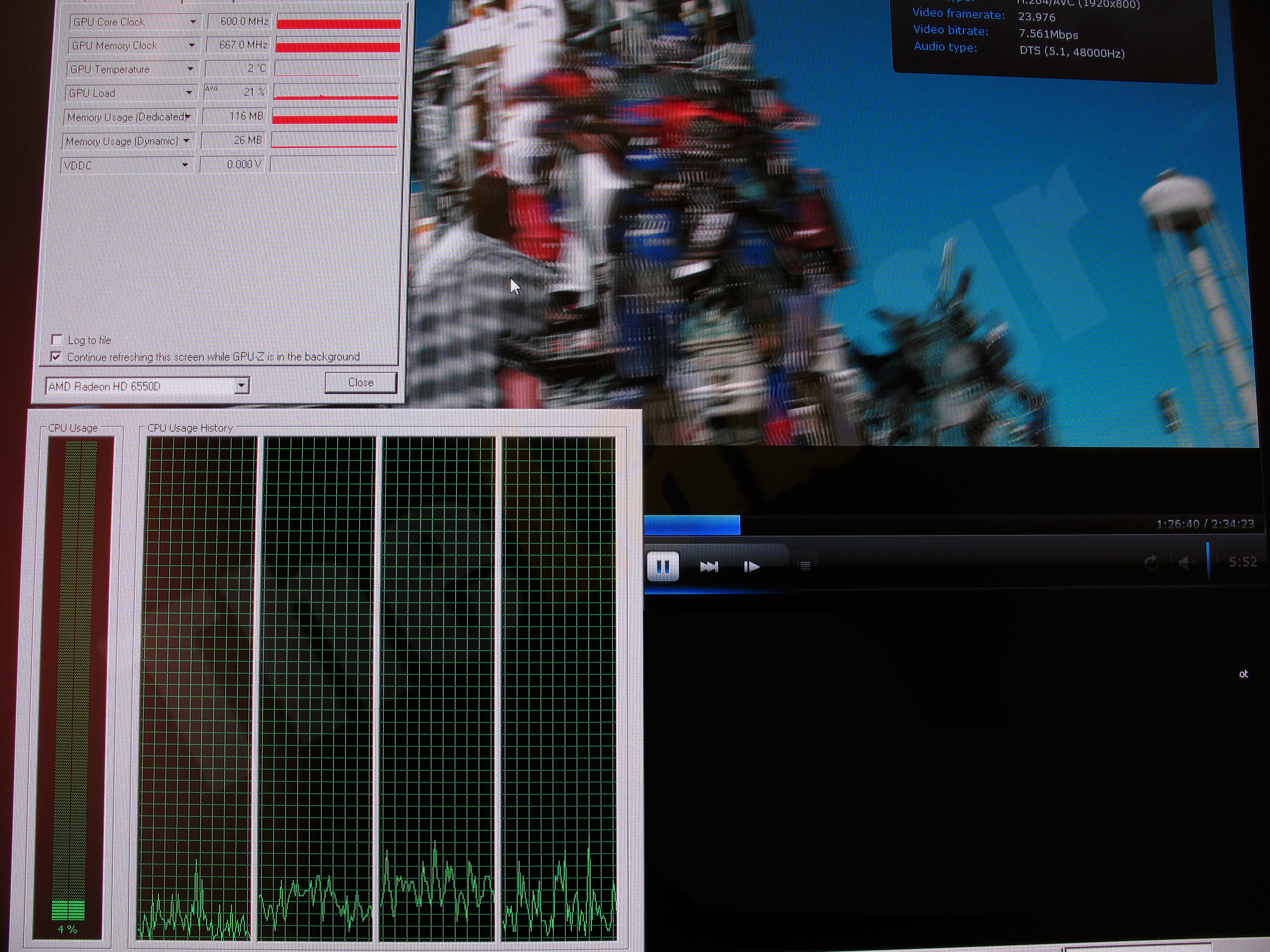Seek using the blue playback progress bar
This screenshot has width=1270, height=952.
pyautogui.click(x=692, y=525)
